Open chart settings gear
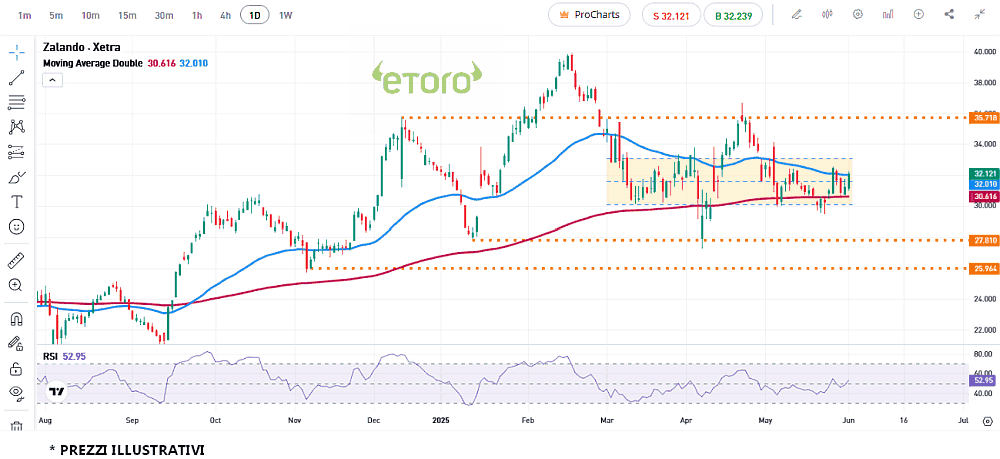 858,15
